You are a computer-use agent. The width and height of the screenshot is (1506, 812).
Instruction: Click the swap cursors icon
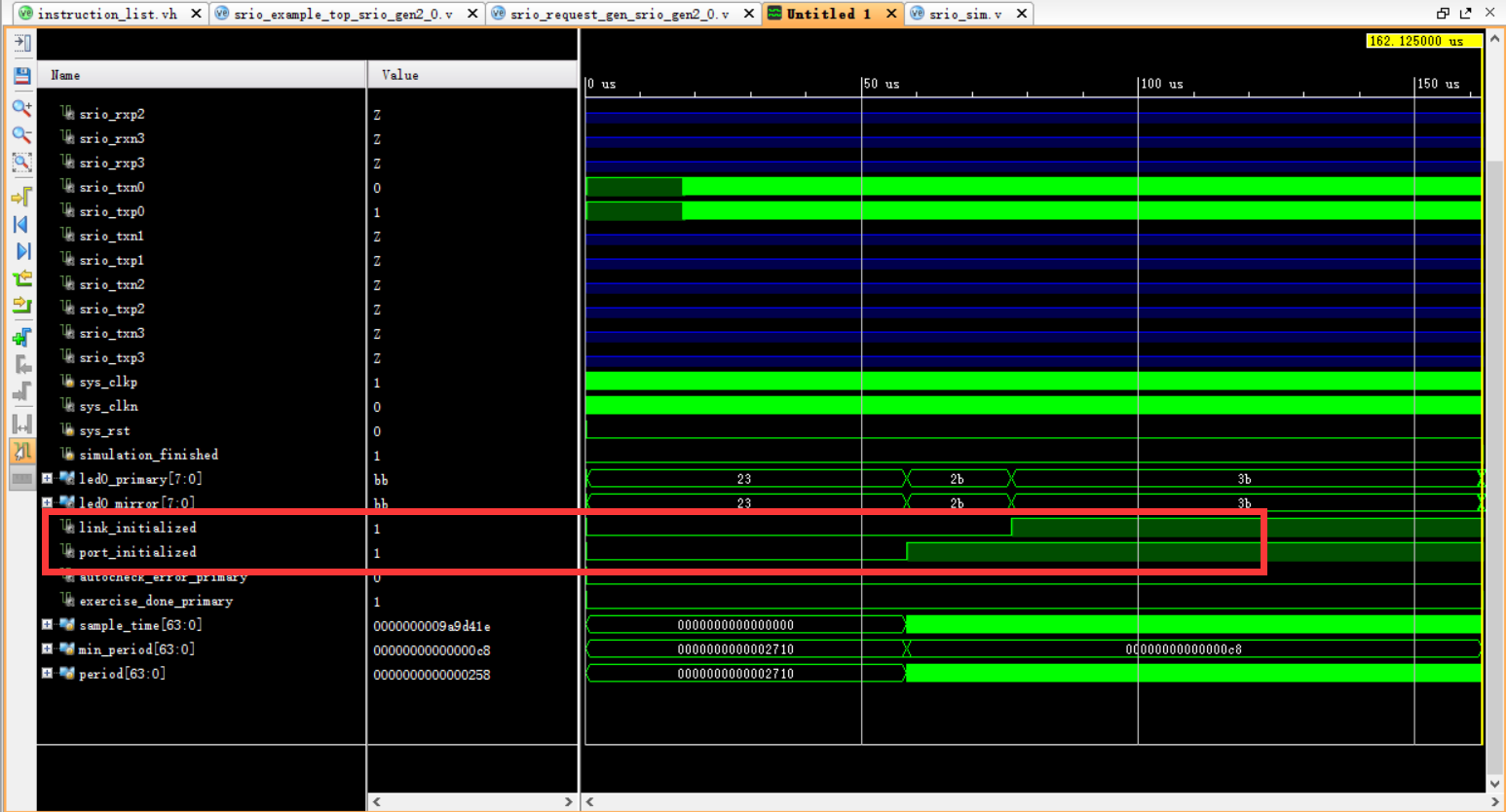click(x=21, y=424)
